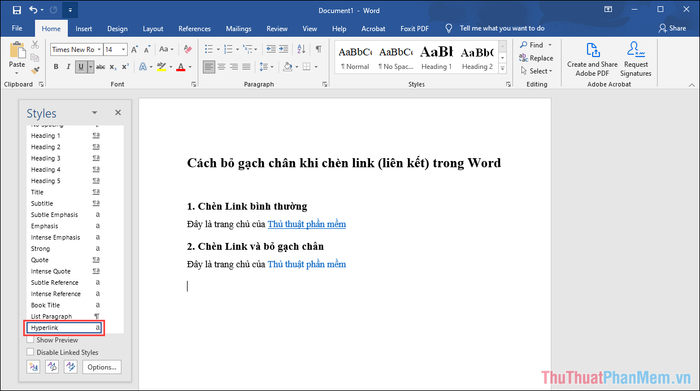
Task: Expand Styles pane options arrow
Action: [95, 112]
